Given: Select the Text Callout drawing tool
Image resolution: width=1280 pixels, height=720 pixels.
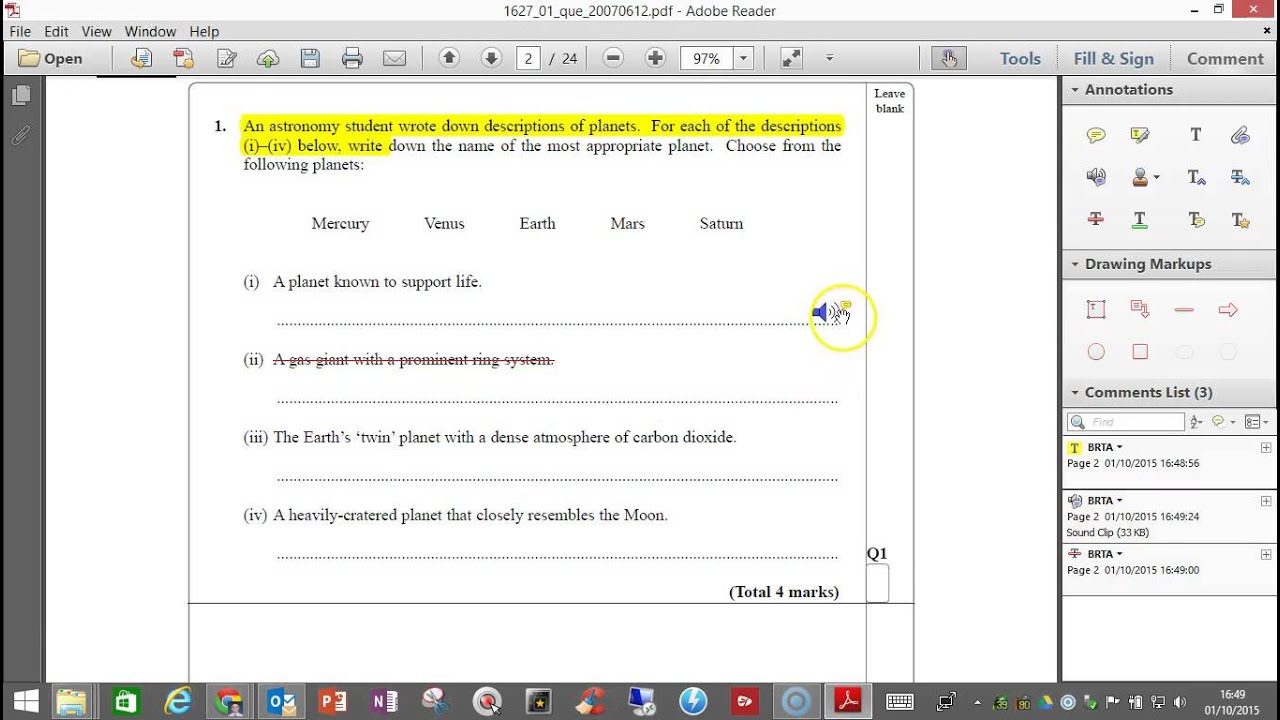Looking at the screenshot, I should [x=1140, y=310].
